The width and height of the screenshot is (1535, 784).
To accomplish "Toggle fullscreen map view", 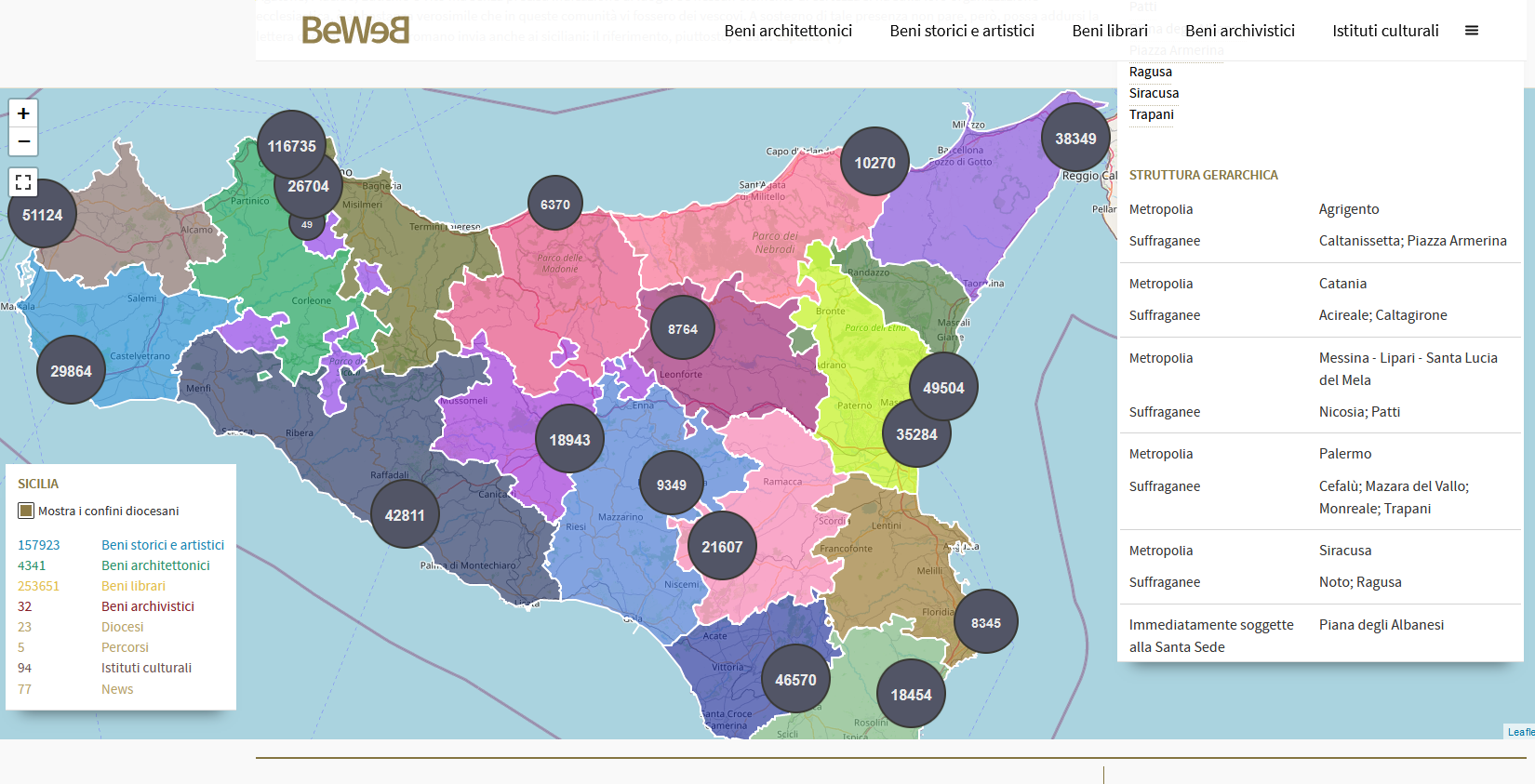I will [23, 182].
